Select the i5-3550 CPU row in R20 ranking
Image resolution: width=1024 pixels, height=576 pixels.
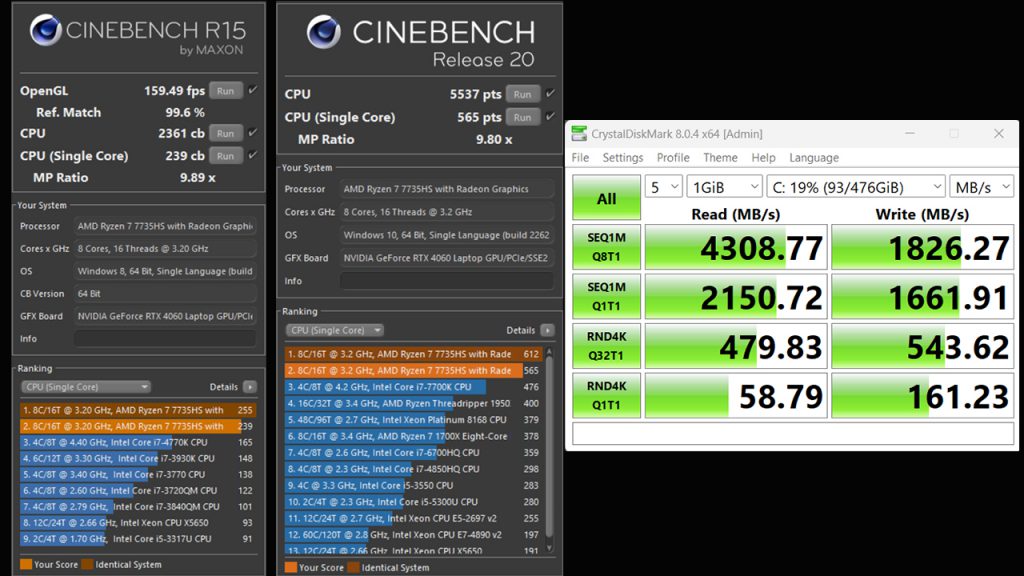click(x=413, y=485)
